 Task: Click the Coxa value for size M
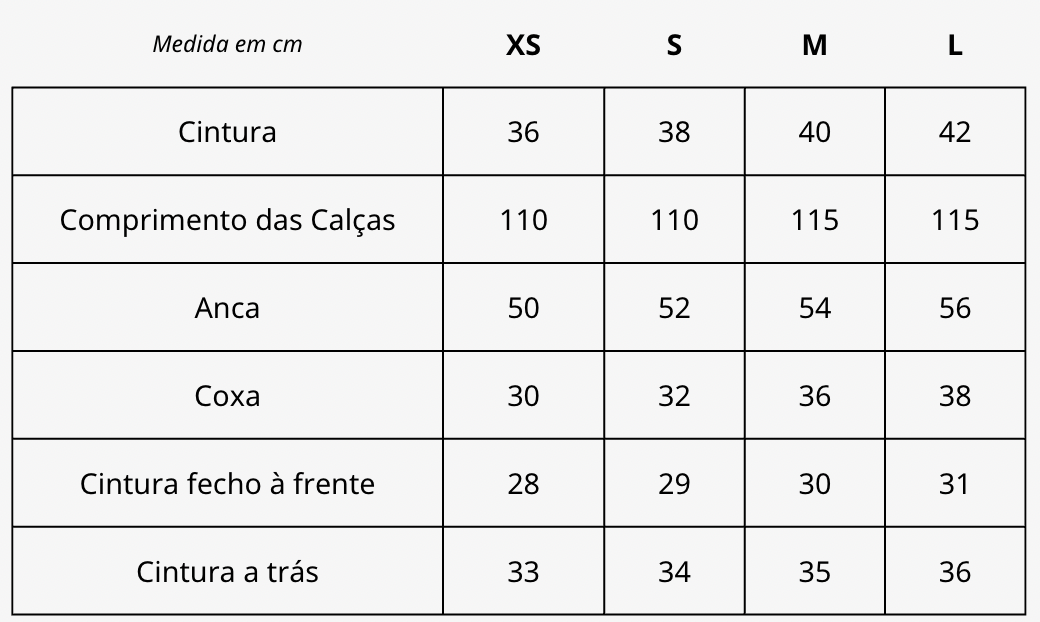(814, 396)
